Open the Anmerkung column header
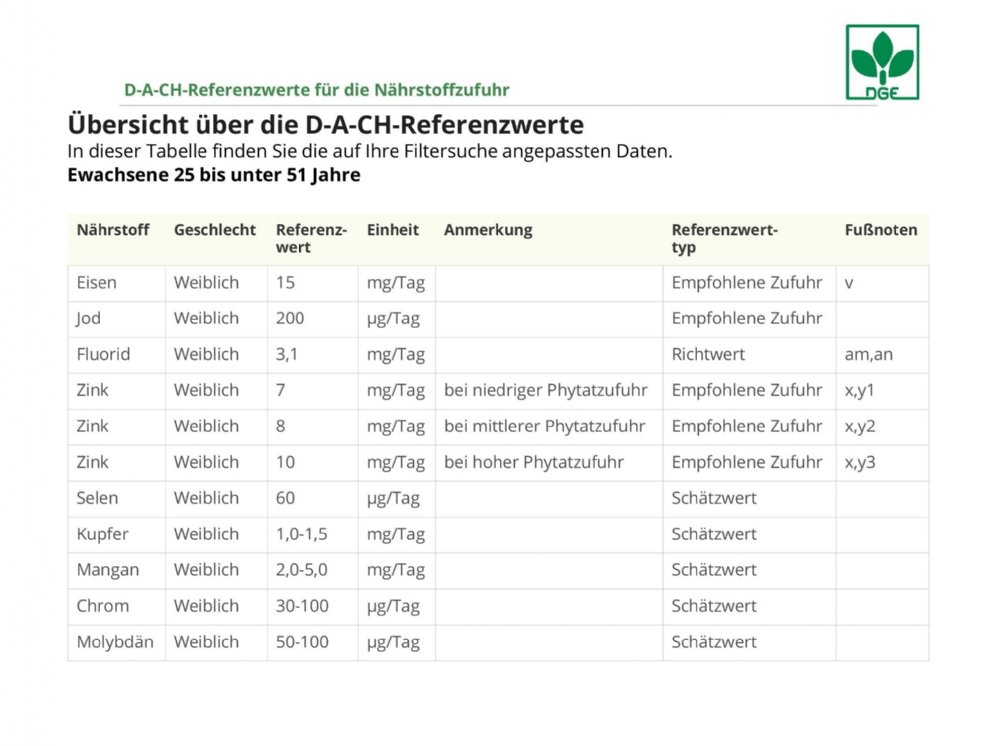Viewport: 995px width, 746px height. click(488, 230)
